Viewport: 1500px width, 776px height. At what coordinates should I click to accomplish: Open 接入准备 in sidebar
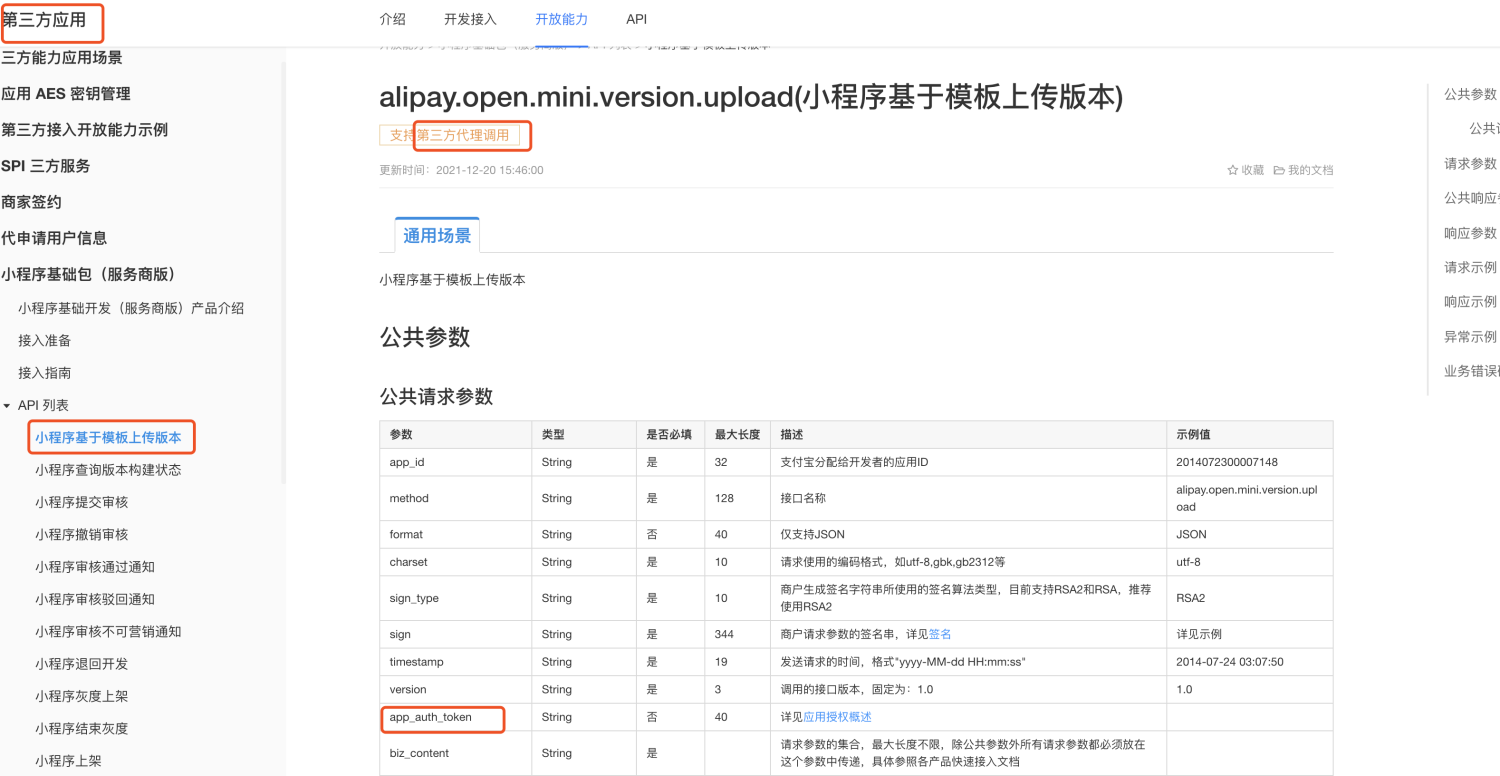coord(44,340)
